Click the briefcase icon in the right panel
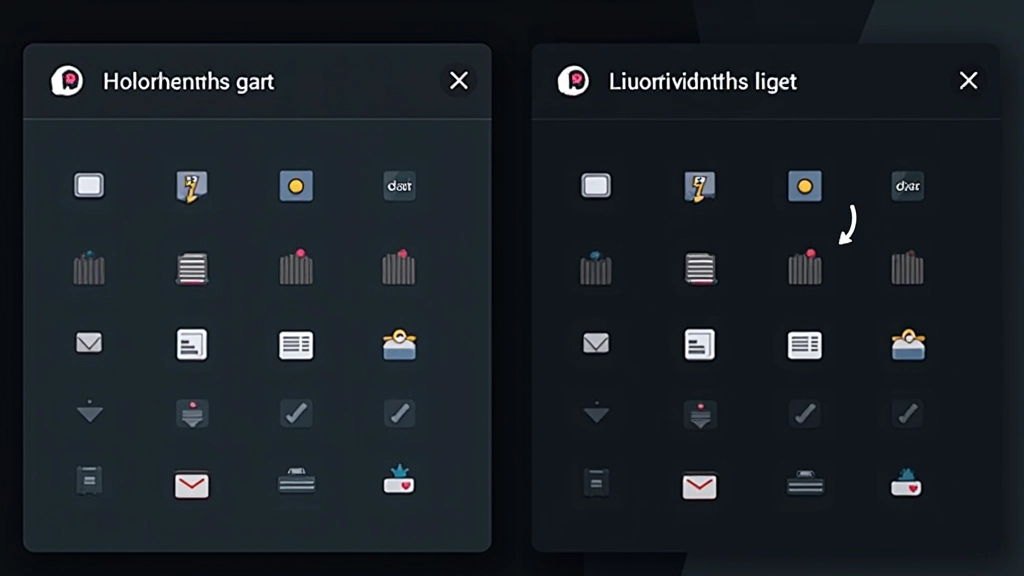This screenshot has height=576, width=1024. coord(805,485)
